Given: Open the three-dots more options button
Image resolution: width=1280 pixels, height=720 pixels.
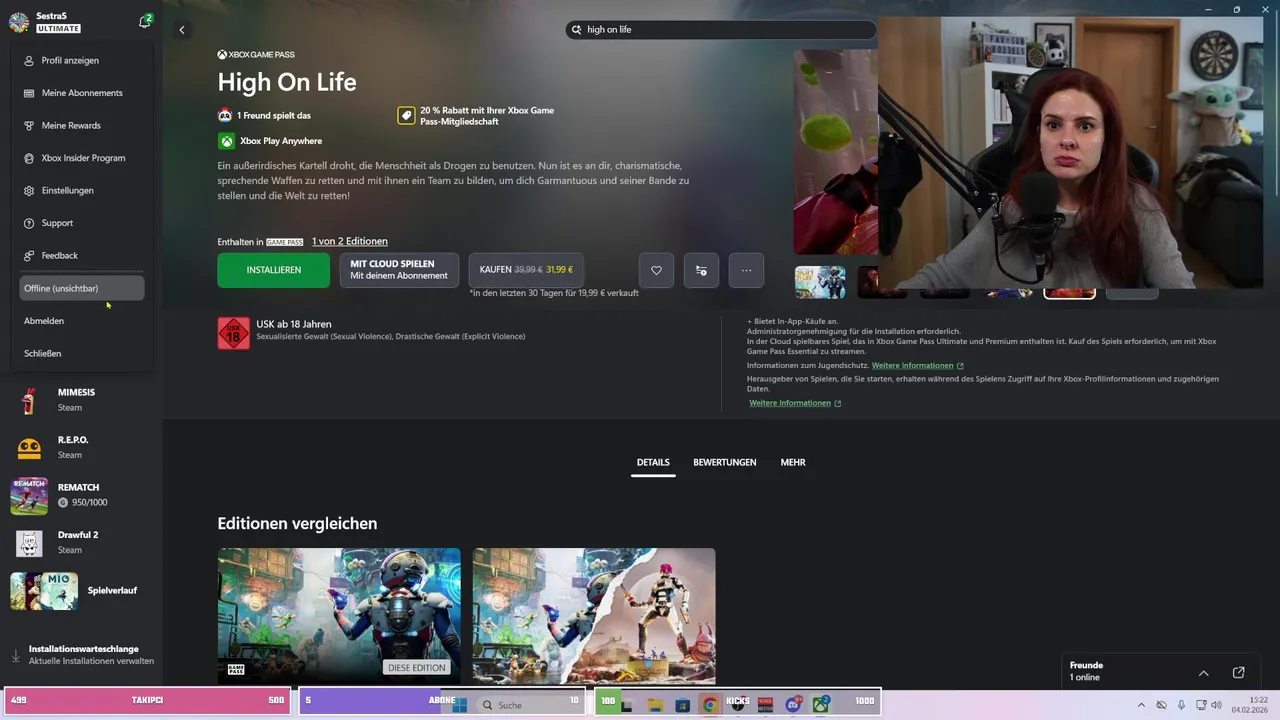Looking at the screenshot, I should click(x=746, y=270).
